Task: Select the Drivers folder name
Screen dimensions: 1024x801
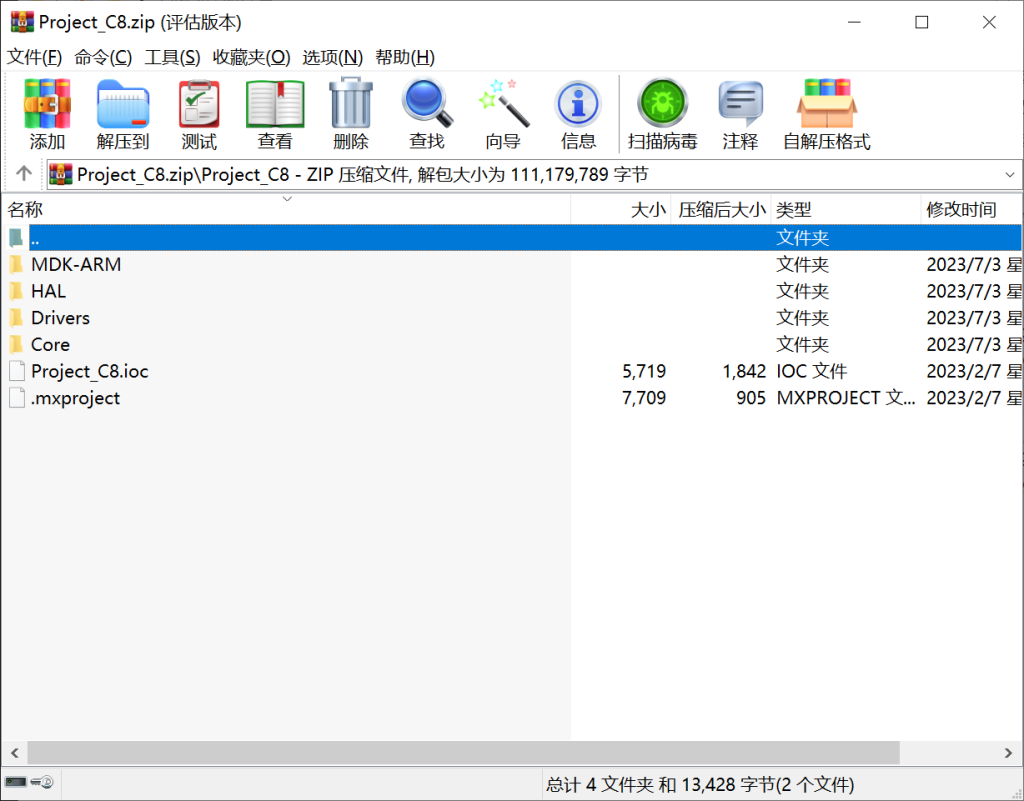Action: [60, 318]
